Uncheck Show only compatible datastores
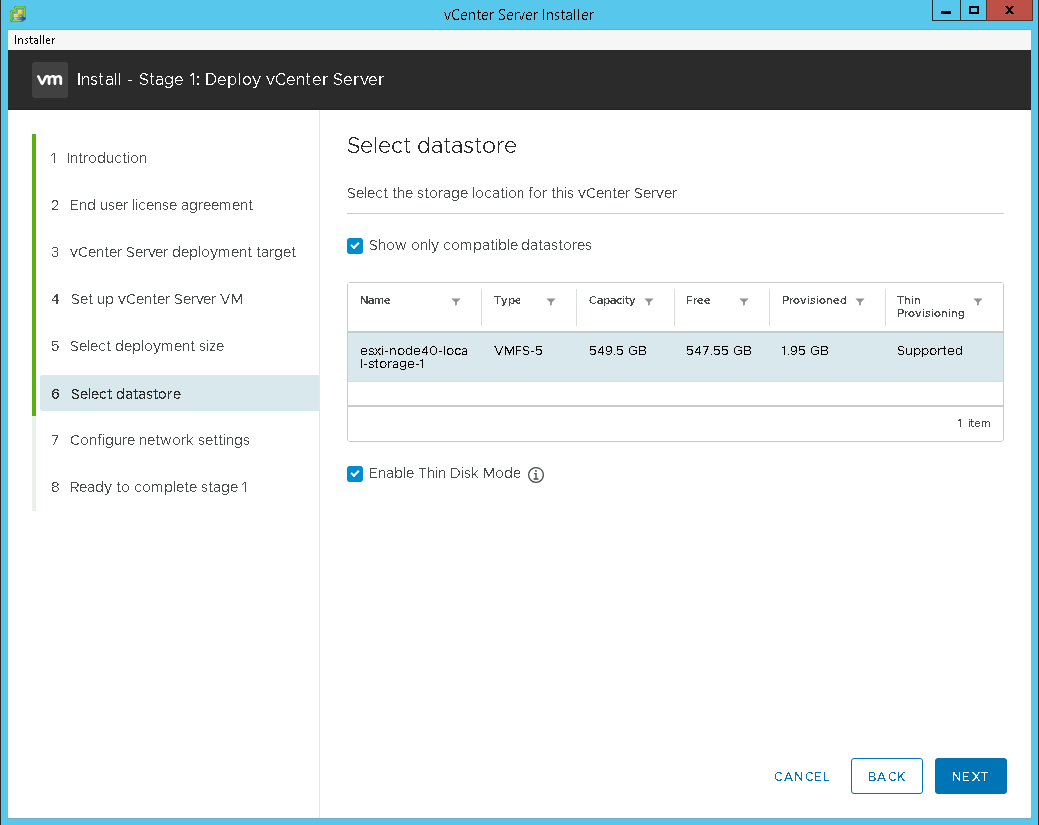 click(x=355, y=246)
